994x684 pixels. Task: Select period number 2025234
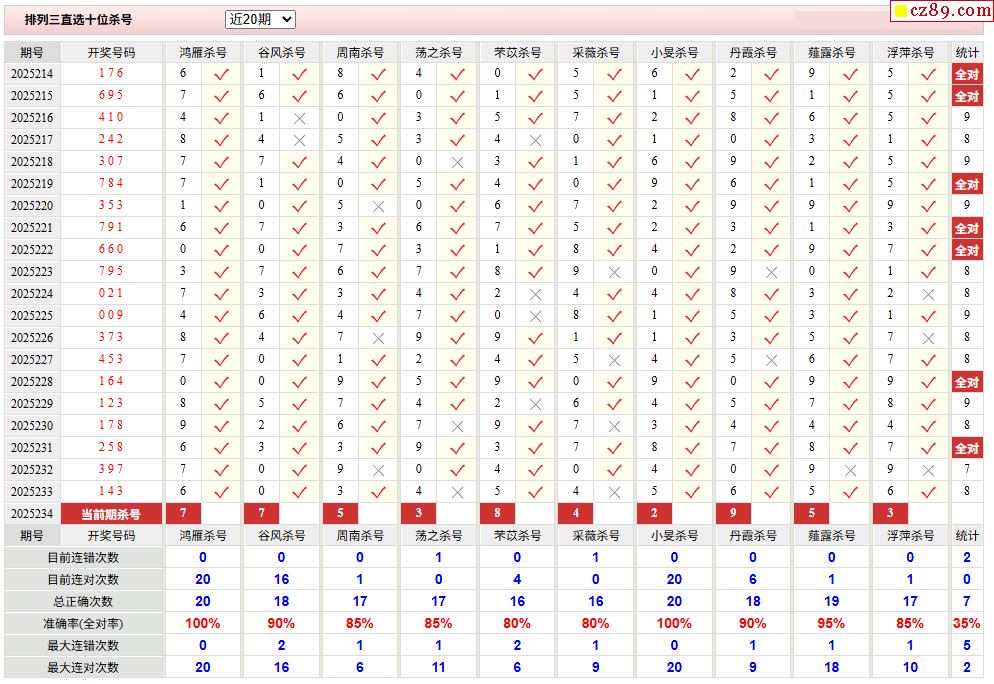(x=32, y=513)
